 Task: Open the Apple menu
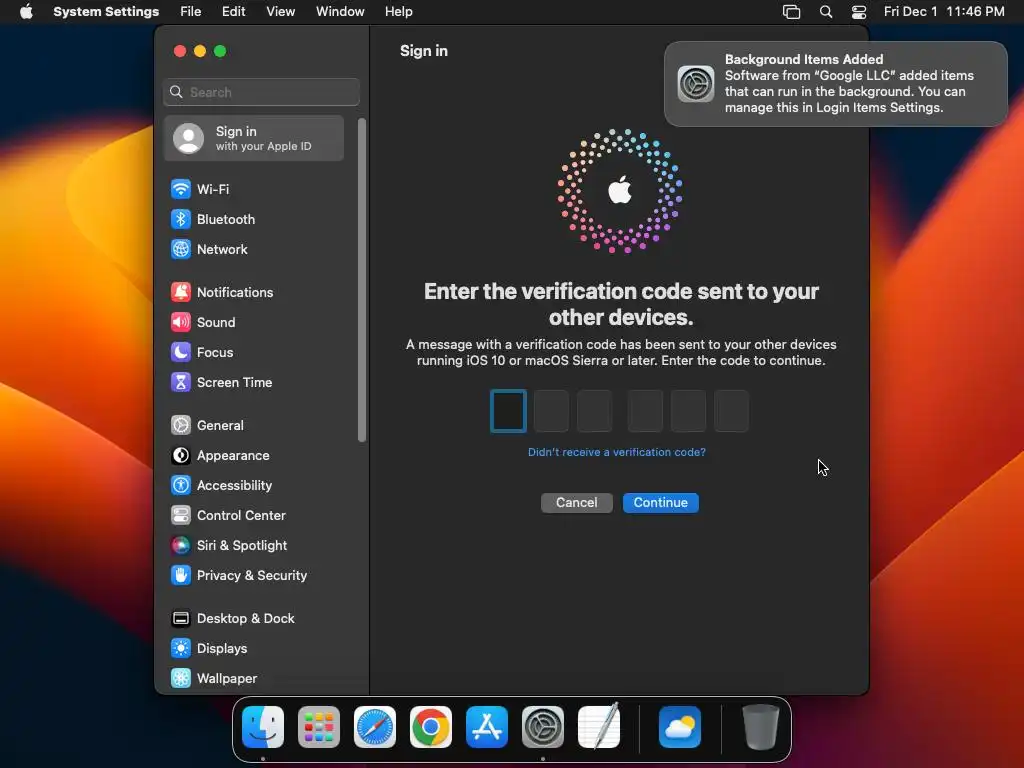(26, 12)
